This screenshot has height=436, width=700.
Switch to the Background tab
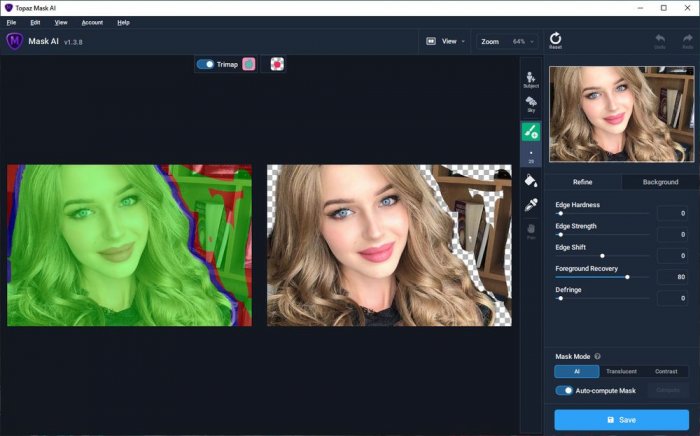click(660, 182)
